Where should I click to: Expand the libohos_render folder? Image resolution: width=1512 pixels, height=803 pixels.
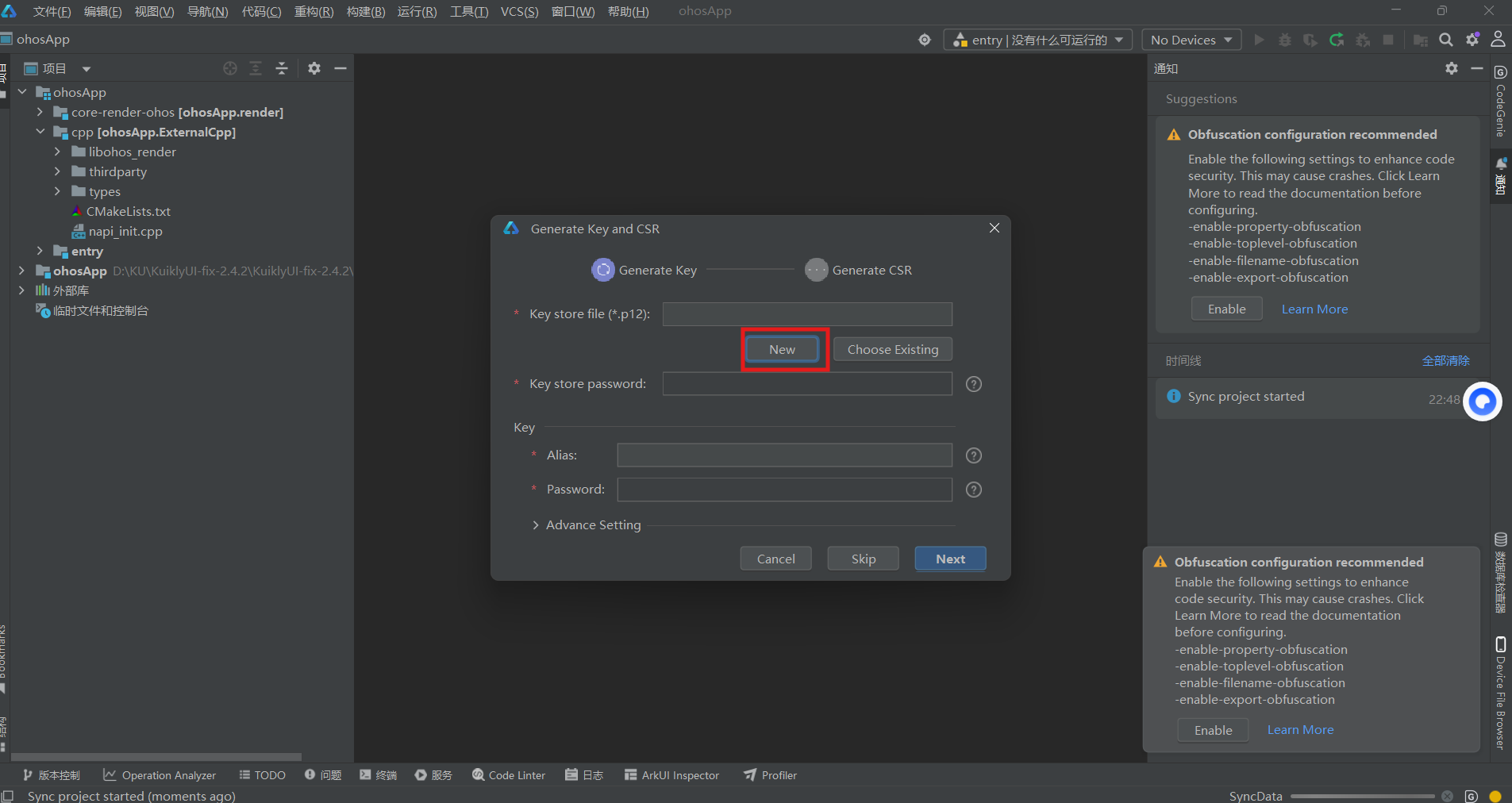pyautogui.click(x=57, y=152)
